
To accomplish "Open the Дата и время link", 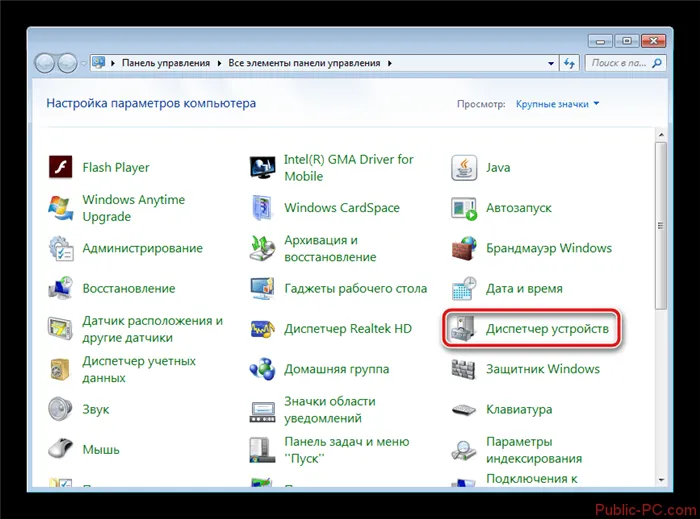I will tap(524, 289).
